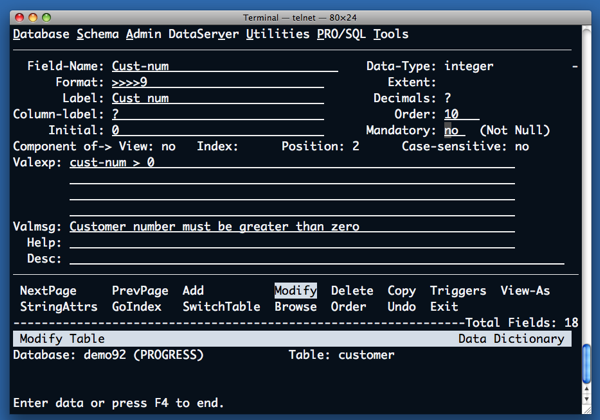The image size is (600, 420).
Task: Open the Utilities menu
Action: (x=281, y=34)
